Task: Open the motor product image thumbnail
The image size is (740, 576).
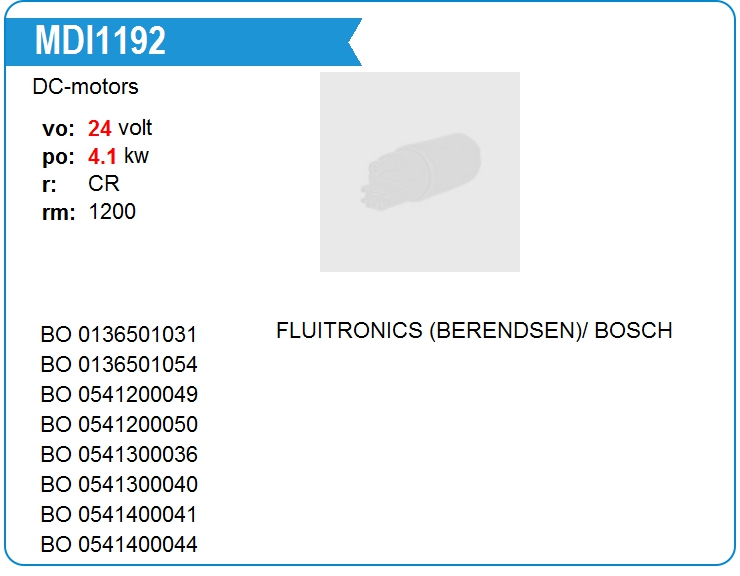Action: pyautogui.click(x=419, y=172)
